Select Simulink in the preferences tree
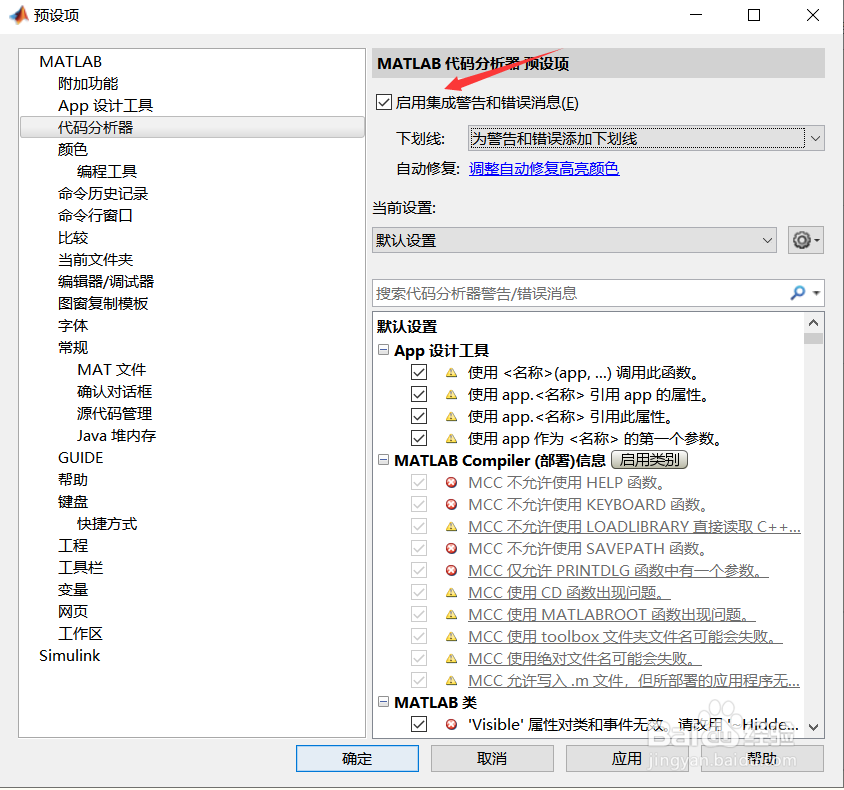Screen dimensions: 844x790 [69, 655]
